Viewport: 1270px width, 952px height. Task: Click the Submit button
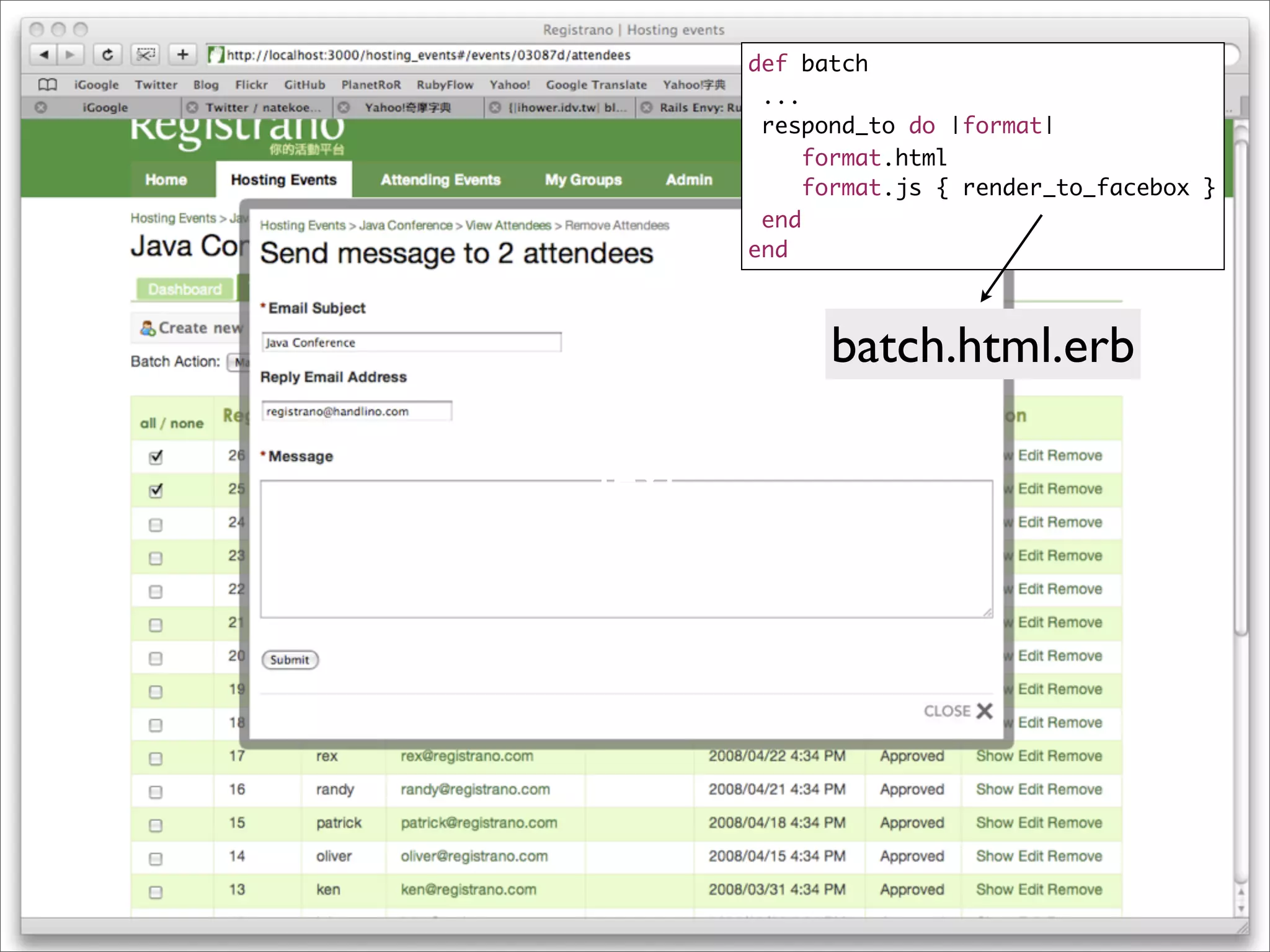290,659
